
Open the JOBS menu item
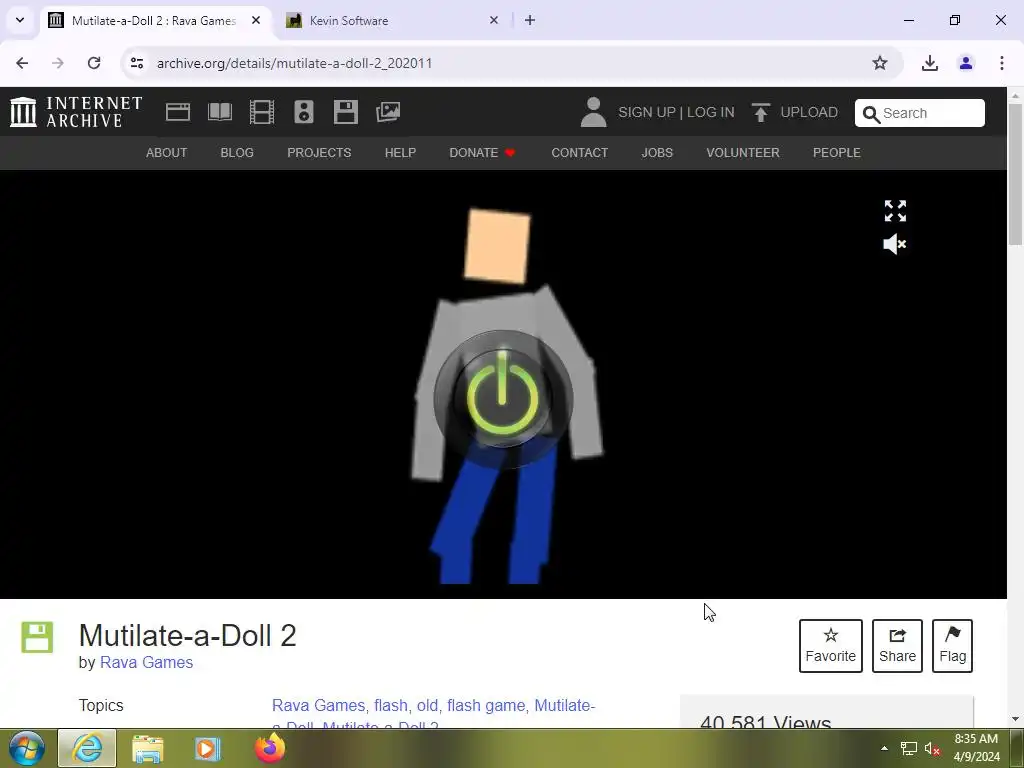pyautogui.click(x=657, y=153)
